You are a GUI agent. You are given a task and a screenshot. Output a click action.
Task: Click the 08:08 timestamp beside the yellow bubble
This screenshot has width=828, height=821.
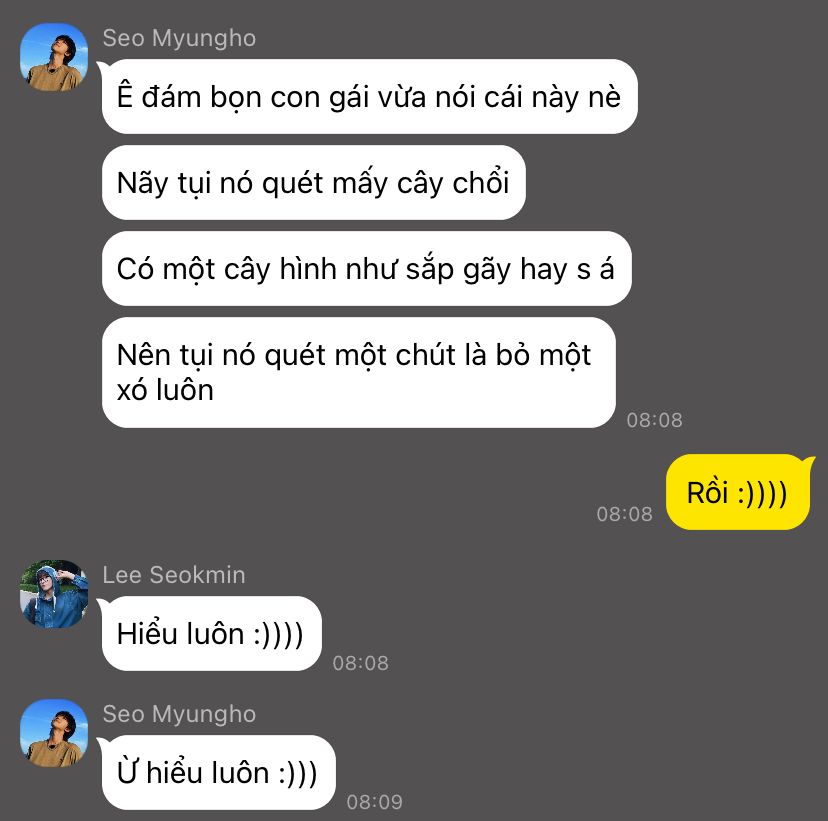click(x=624, y=514)
